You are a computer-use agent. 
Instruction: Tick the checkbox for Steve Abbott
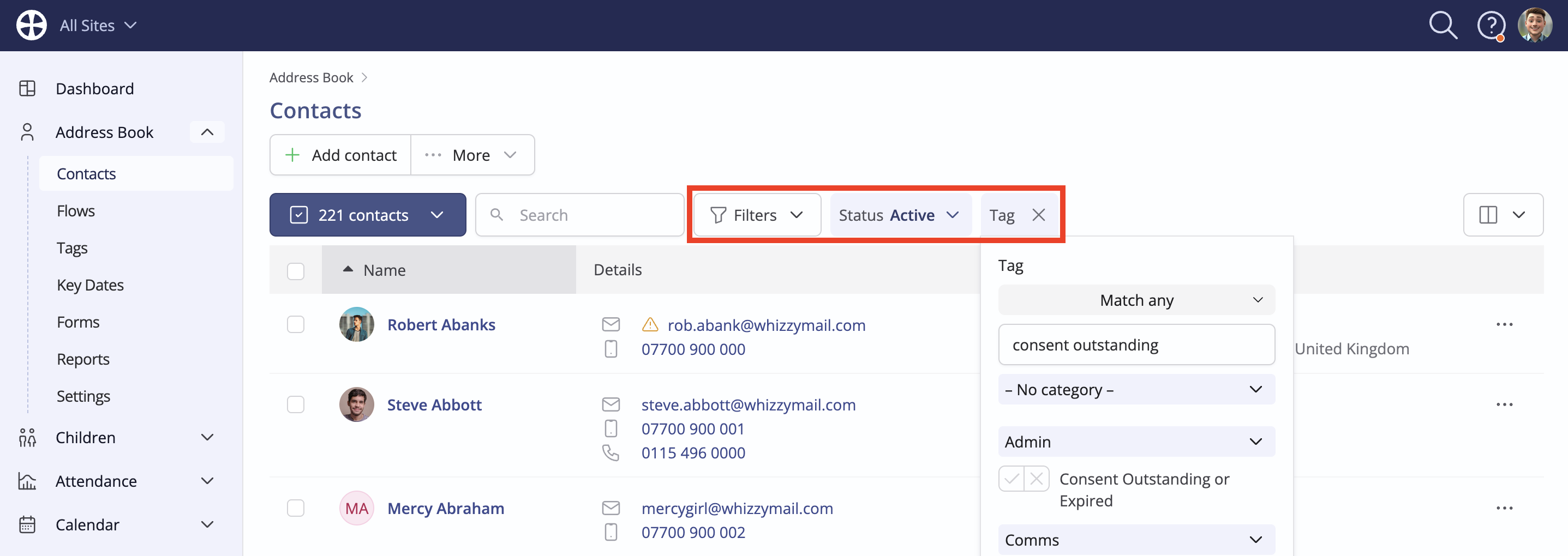296,404
